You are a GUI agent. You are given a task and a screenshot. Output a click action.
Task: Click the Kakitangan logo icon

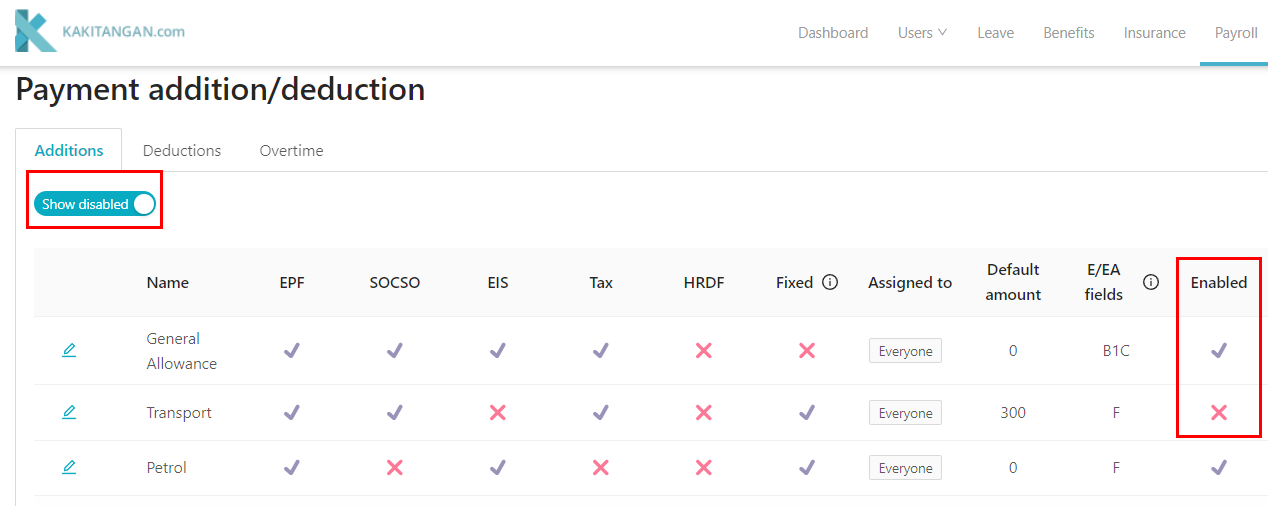(35, 31)
